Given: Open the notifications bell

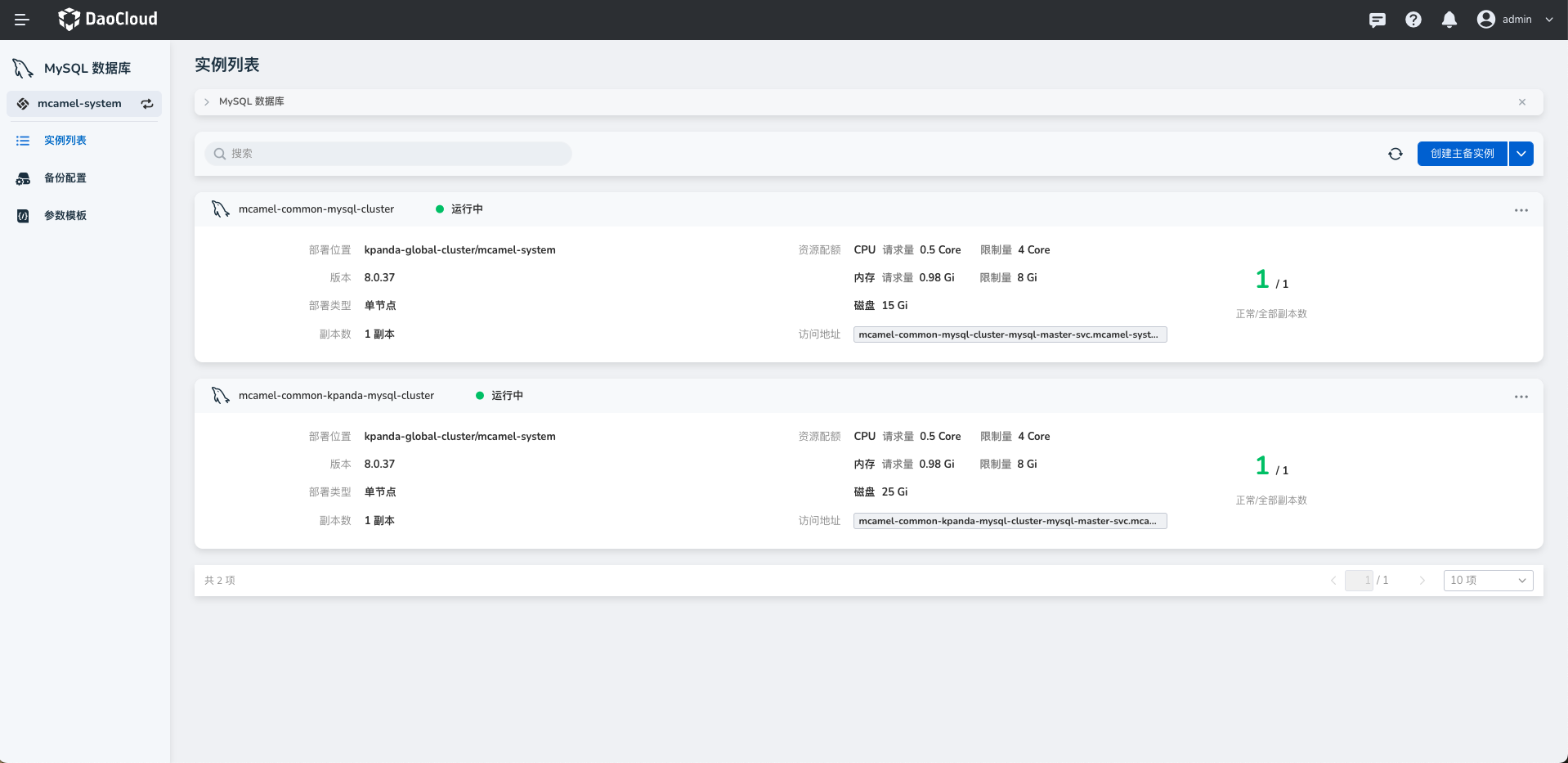Looking at the screenshot, I should click(x=1449, y=20).
